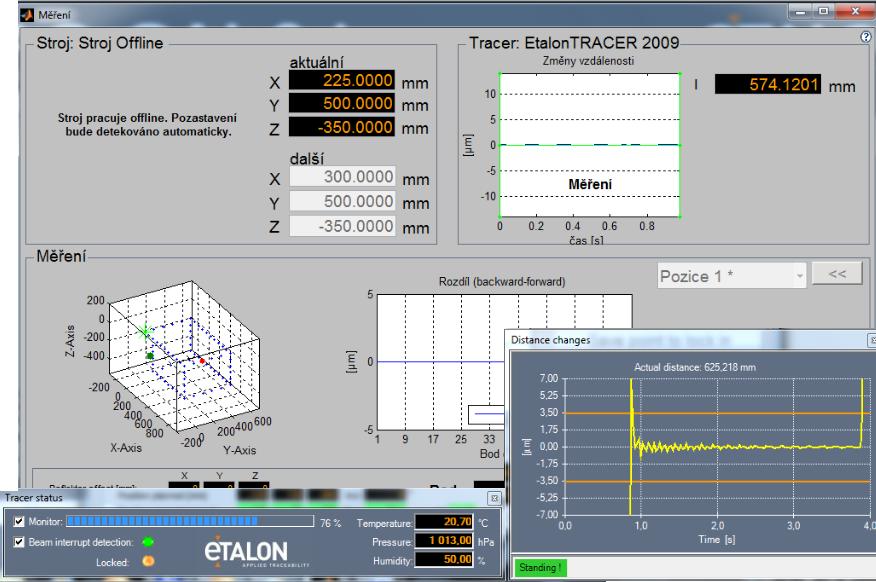Click the Pressure value 1 013,00
The width and height of the screenshot is (876, 582).
pyautogui.click(x=444, y=541)
